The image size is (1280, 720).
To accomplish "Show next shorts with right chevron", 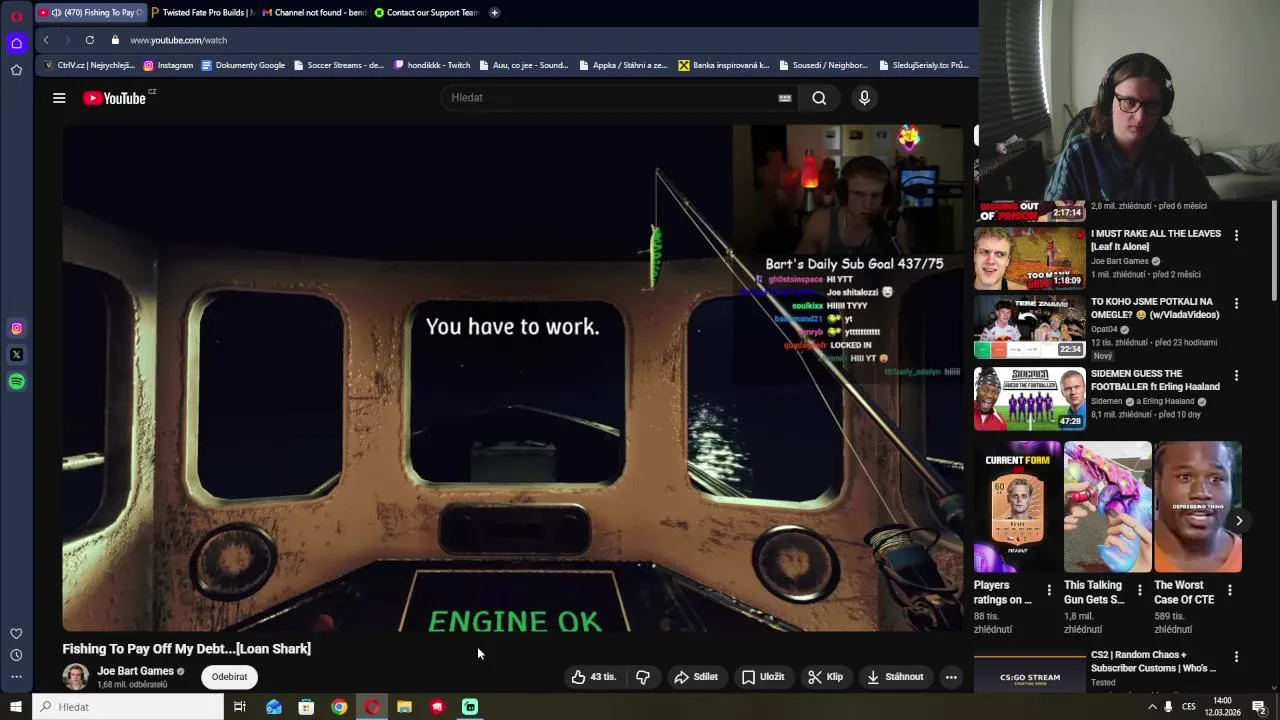I will tap(1238, 520).
